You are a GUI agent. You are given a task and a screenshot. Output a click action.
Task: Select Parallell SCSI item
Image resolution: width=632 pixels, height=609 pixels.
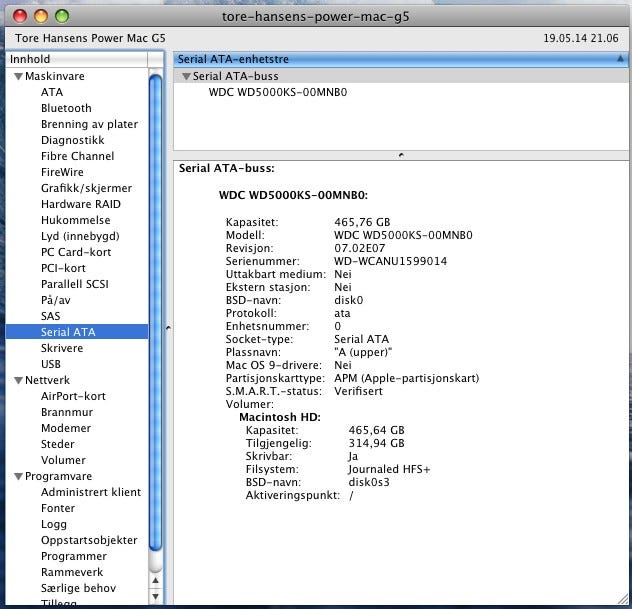[x=75, y=284]
